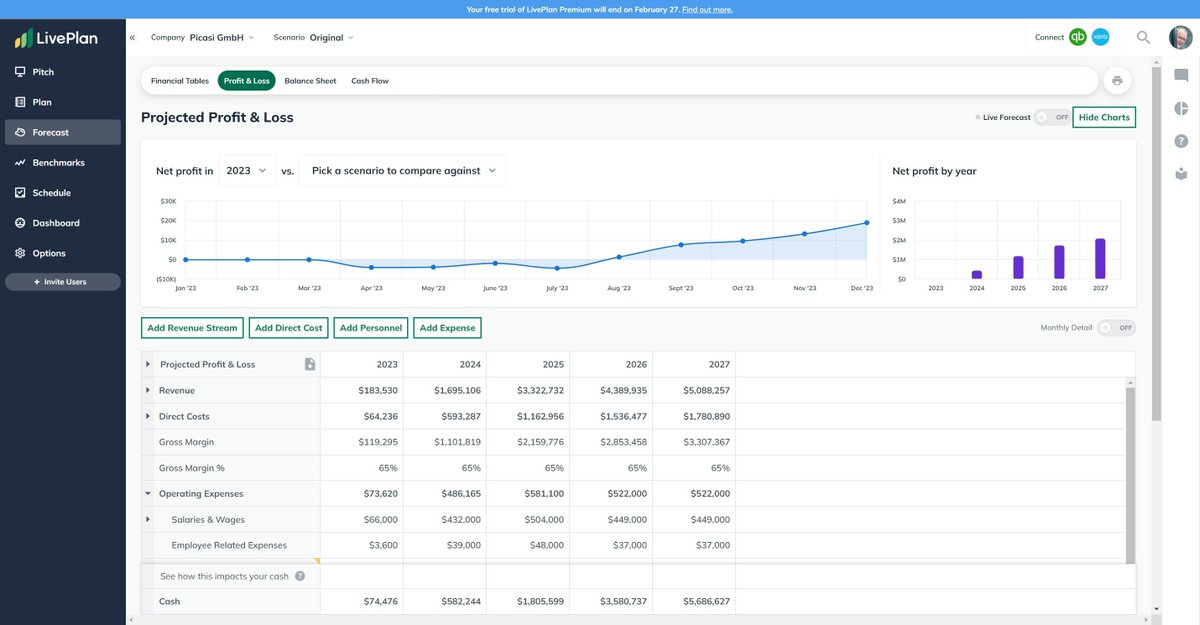The width and height of the screenshot is (1200, 625).
Task: Click the info icon beside cash impact text
Action: tap(300, 576)
